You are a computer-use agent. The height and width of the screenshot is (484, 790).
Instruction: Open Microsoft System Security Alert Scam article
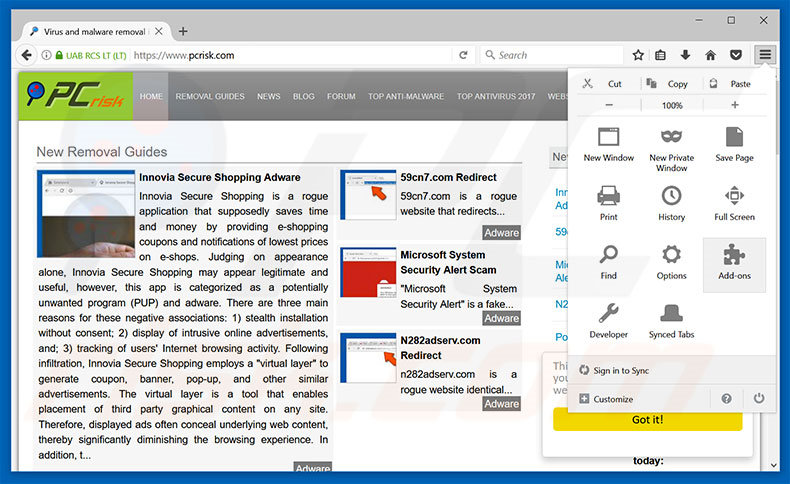click(448, 262)
